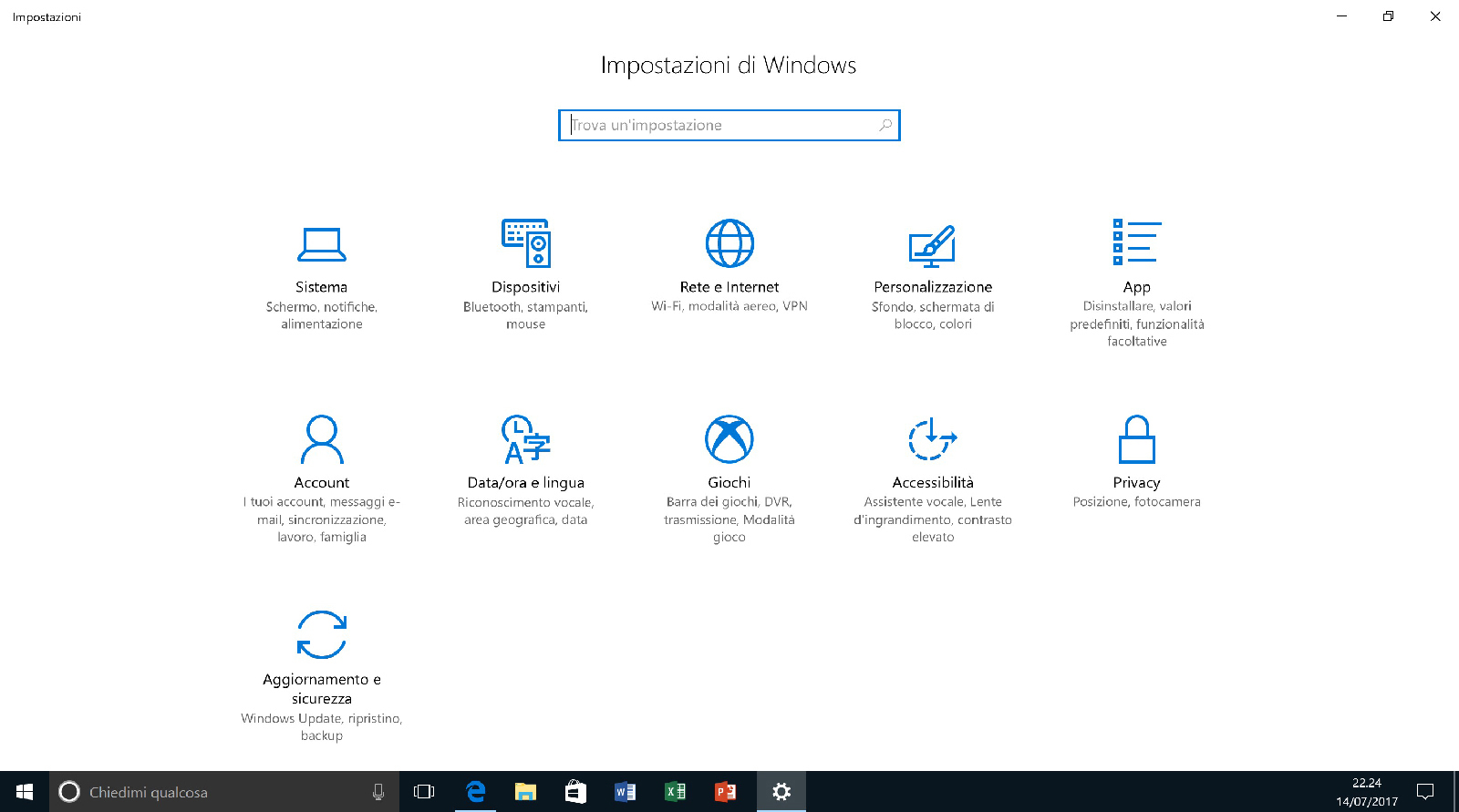Screen dimensions: 1459x812
Task: Open the Windows Store from the taskbar
Action: 575,792
